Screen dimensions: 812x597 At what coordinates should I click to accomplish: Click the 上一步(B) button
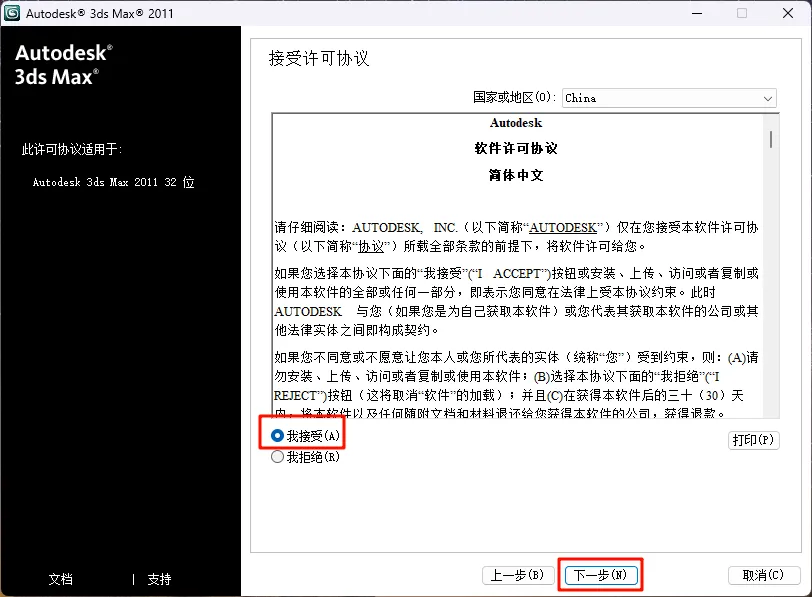pos(518,575)
